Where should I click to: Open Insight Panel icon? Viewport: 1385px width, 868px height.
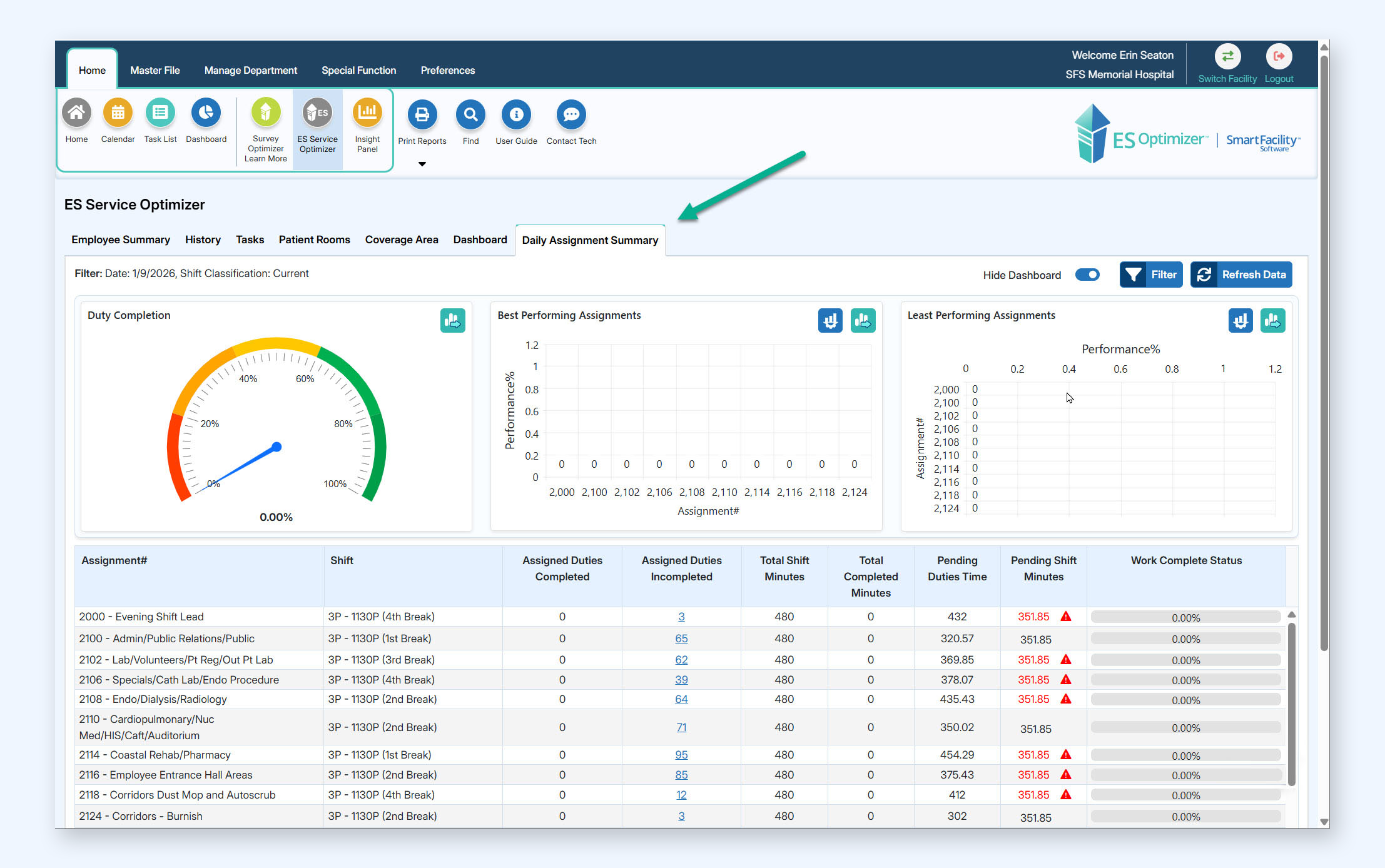(x=367, y=113)
